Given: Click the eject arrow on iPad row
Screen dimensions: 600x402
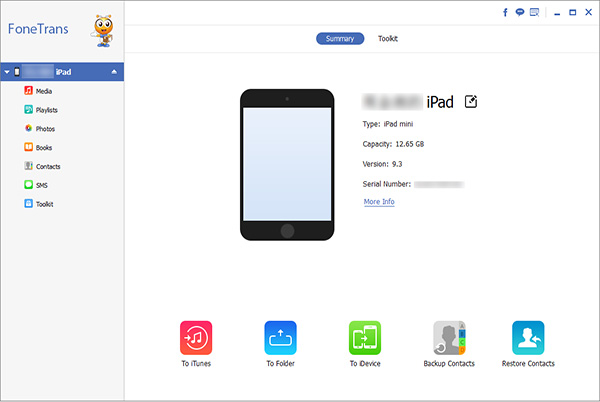Looking at the screenshot, I should 114,72.
